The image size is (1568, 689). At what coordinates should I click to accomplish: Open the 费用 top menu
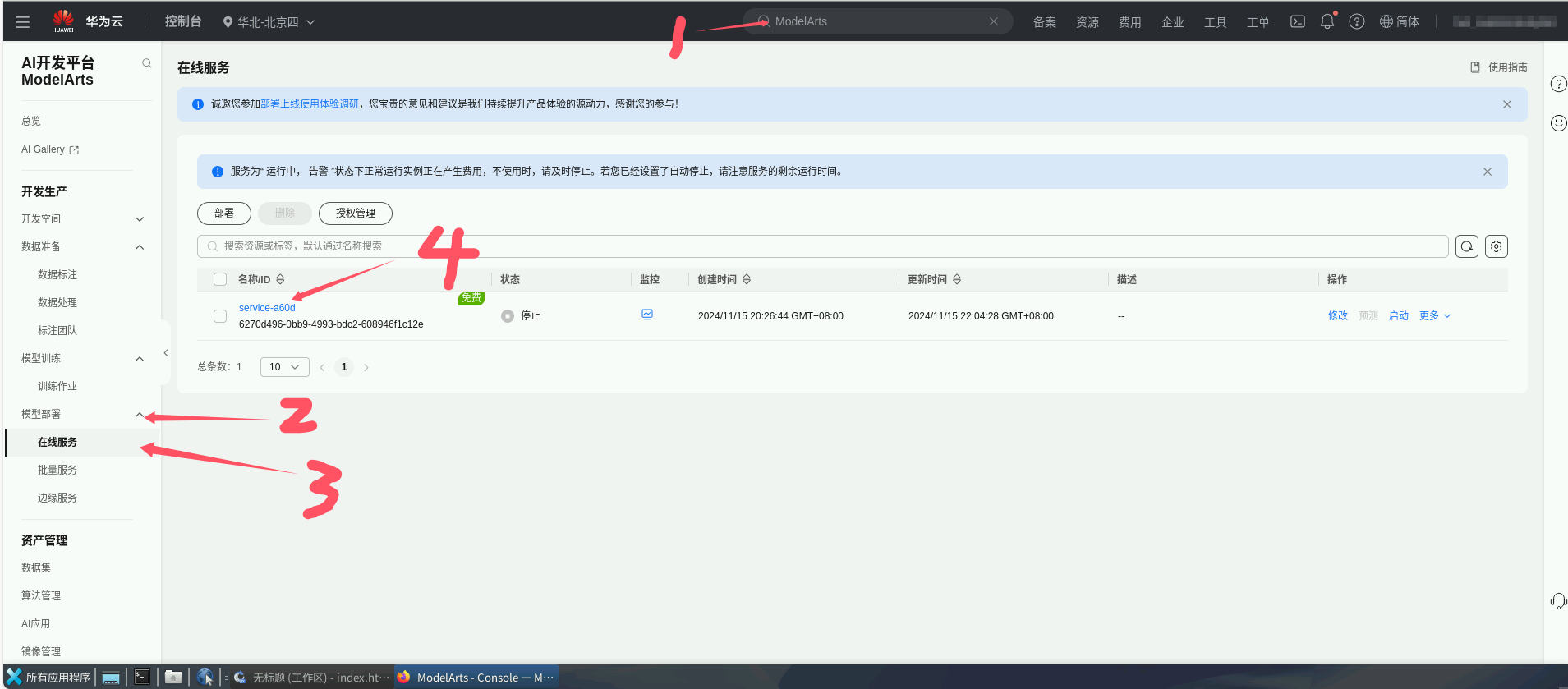(x=1130, y=22)
